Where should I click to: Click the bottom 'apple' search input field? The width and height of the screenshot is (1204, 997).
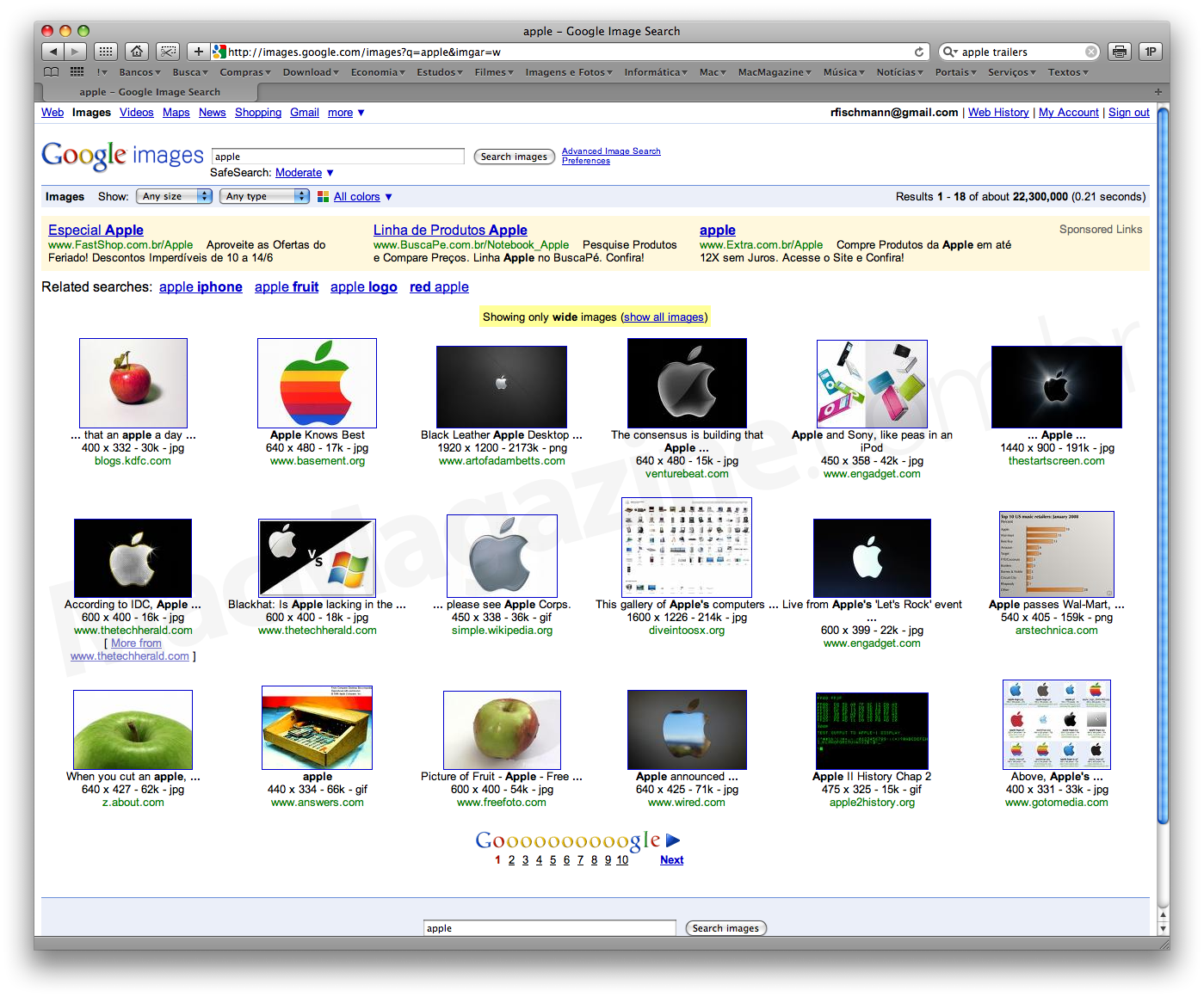point(549,928)
